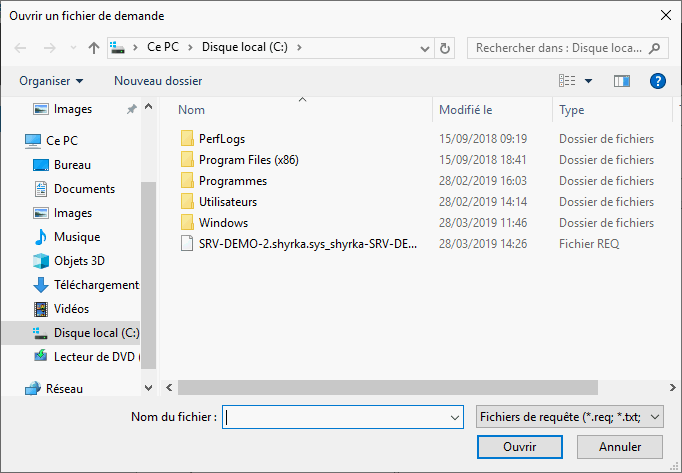Open Objets 3D in the sidebar
Viewport: 682px width, 473px height.
(x=81, y=261)
